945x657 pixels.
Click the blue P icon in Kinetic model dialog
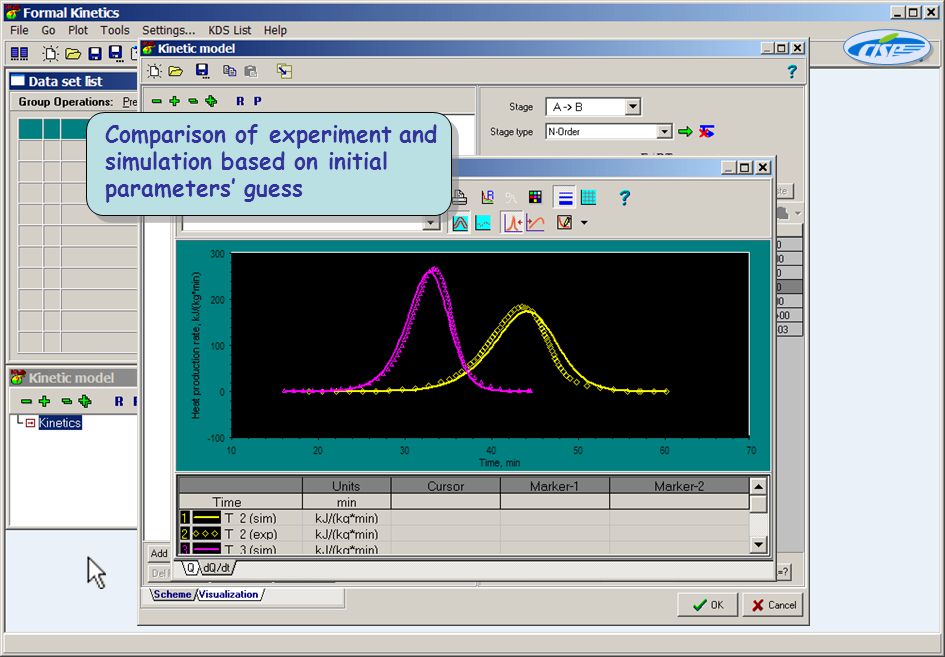click(257, 101)
